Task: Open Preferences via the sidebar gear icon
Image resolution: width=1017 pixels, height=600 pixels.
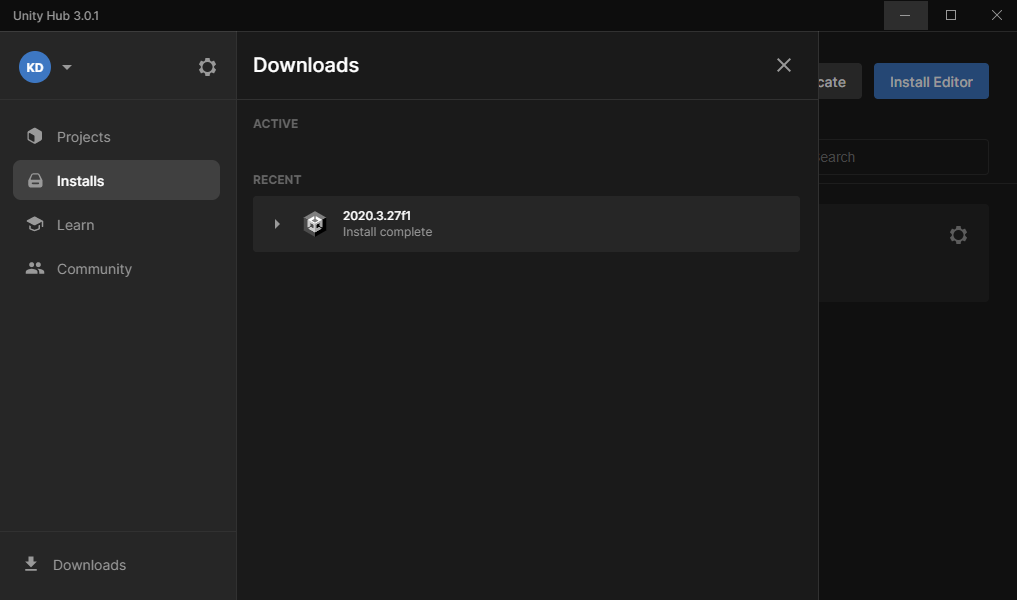Action: 207,67
